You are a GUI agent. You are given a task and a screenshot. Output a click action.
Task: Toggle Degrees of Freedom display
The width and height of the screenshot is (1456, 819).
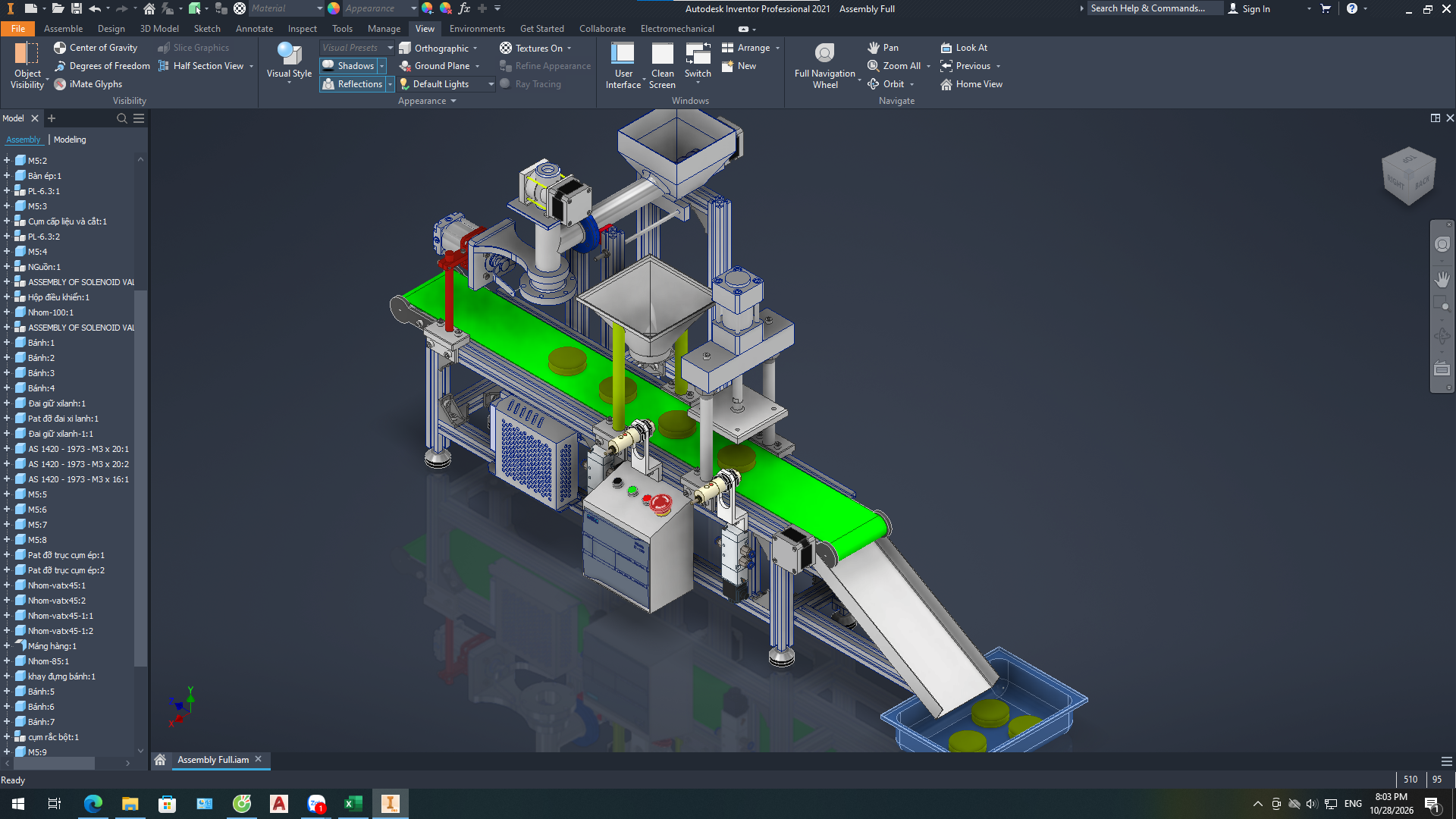coord(102,66)
